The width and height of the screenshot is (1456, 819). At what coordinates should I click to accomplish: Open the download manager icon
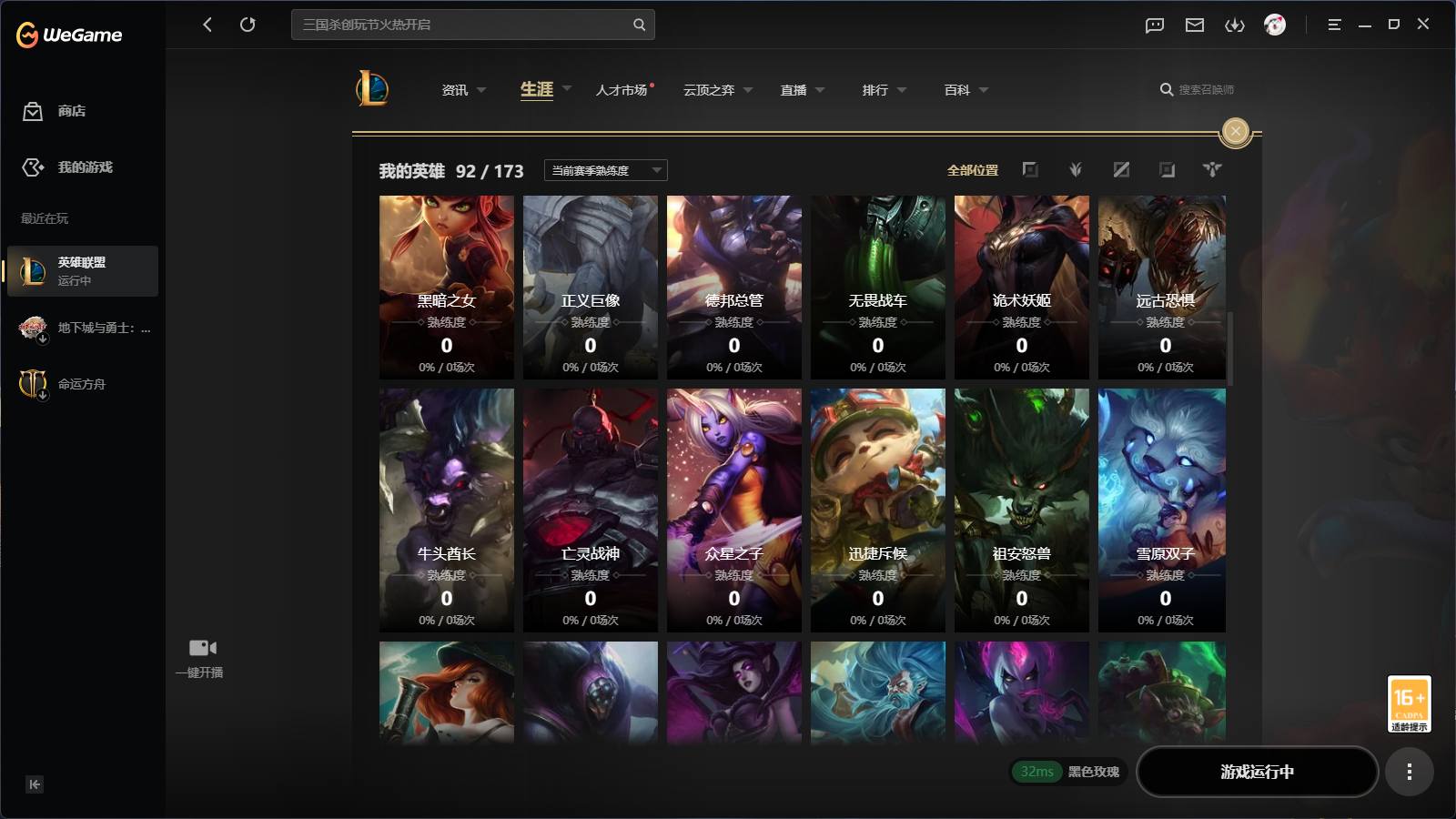pyautogui.click(x=1235, y=25)
